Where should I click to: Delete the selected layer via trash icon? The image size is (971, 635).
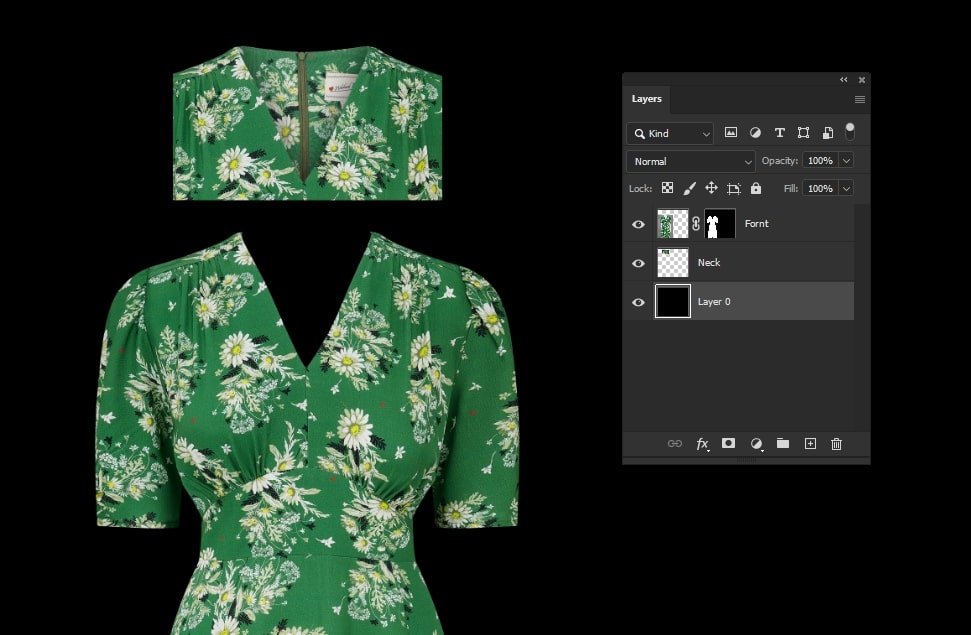click(836, 443)
